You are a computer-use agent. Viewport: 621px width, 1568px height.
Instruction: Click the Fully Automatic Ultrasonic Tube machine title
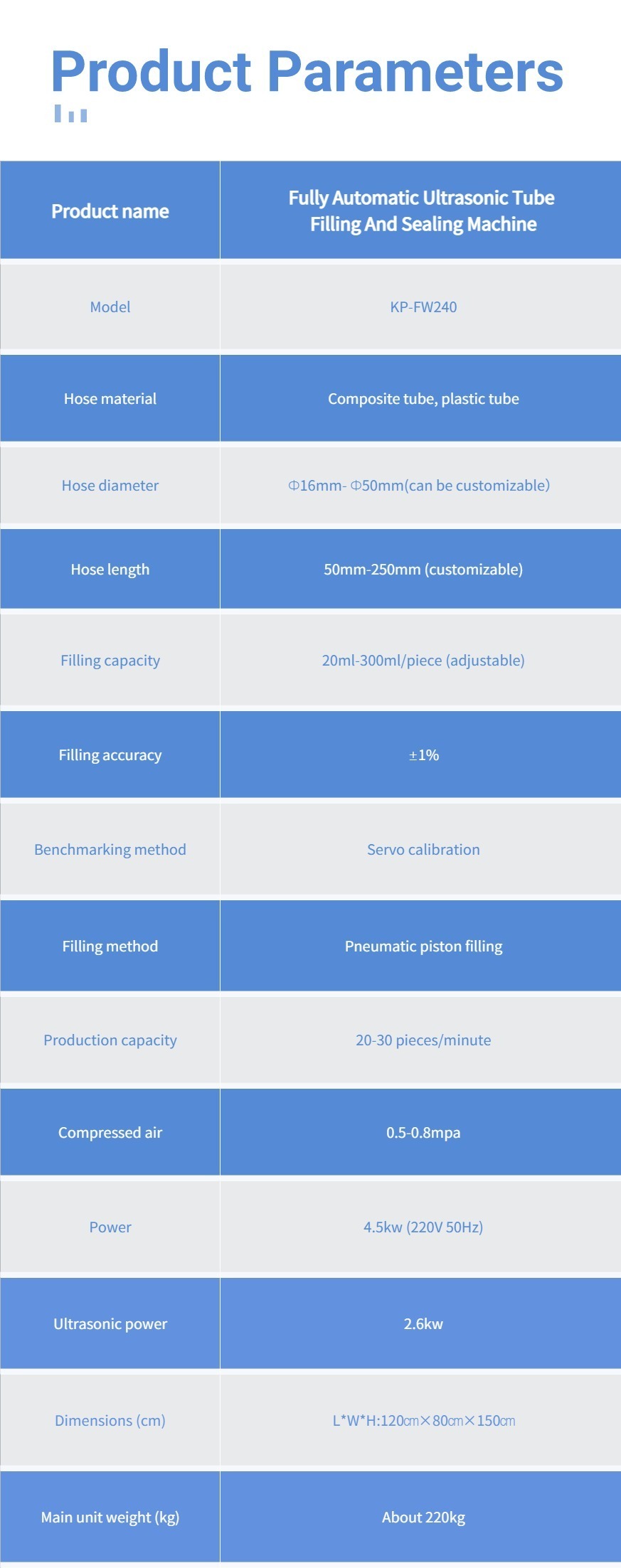(423, 210)
